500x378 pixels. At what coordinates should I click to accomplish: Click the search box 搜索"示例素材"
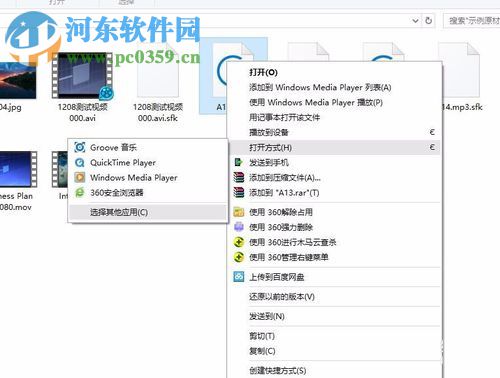coord(472,21)
